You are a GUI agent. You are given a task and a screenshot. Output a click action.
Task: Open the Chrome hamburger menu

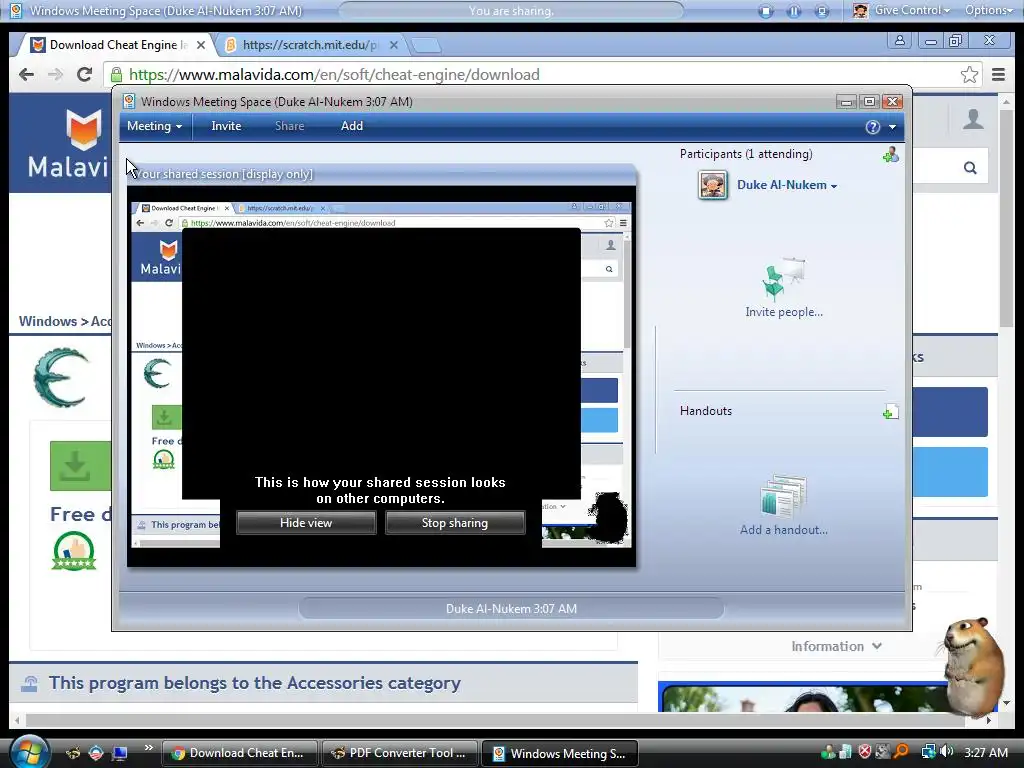999,74
